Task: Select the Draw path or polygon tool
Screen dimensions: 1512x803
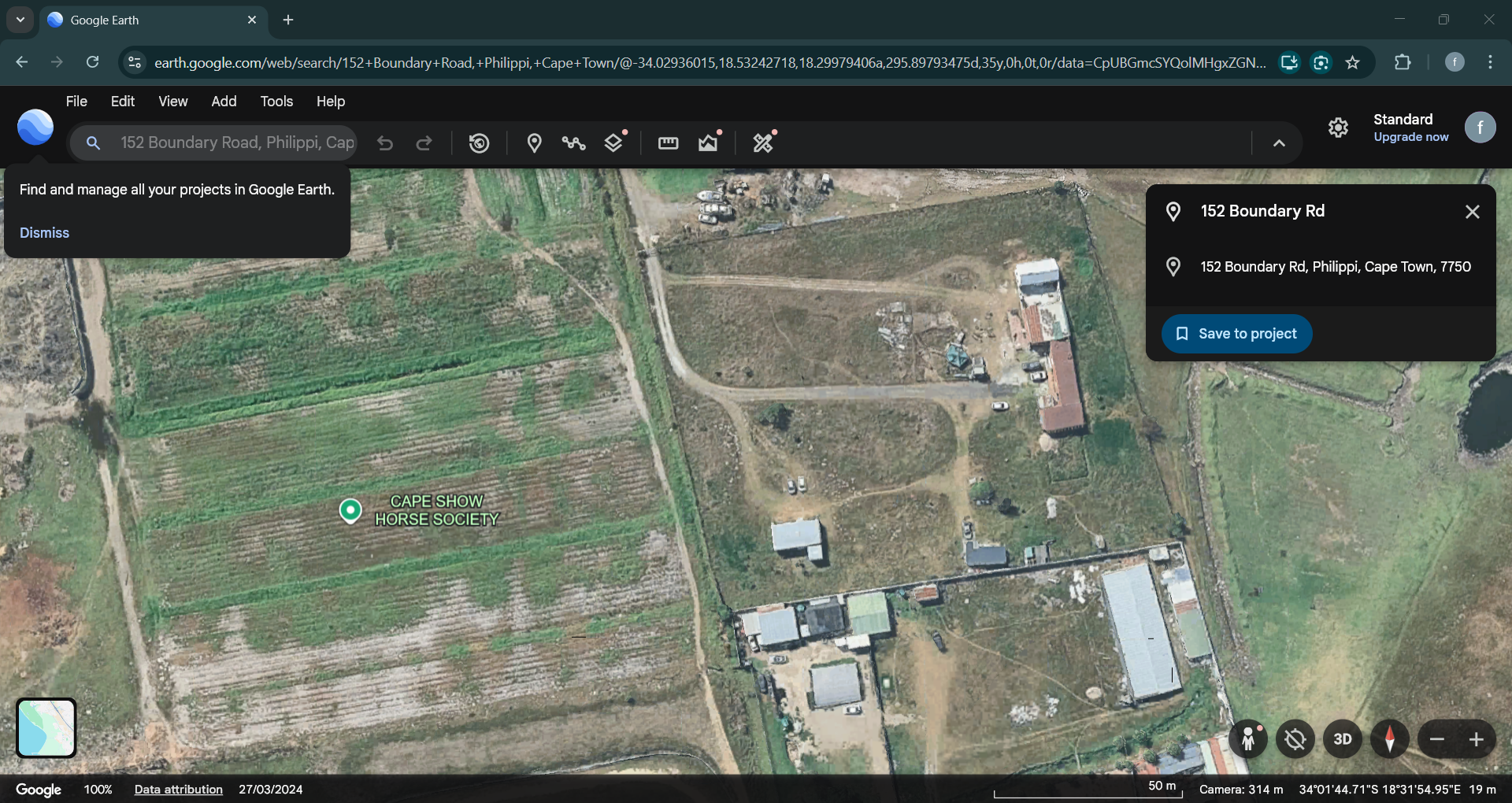Action: (x=573, y=143)
